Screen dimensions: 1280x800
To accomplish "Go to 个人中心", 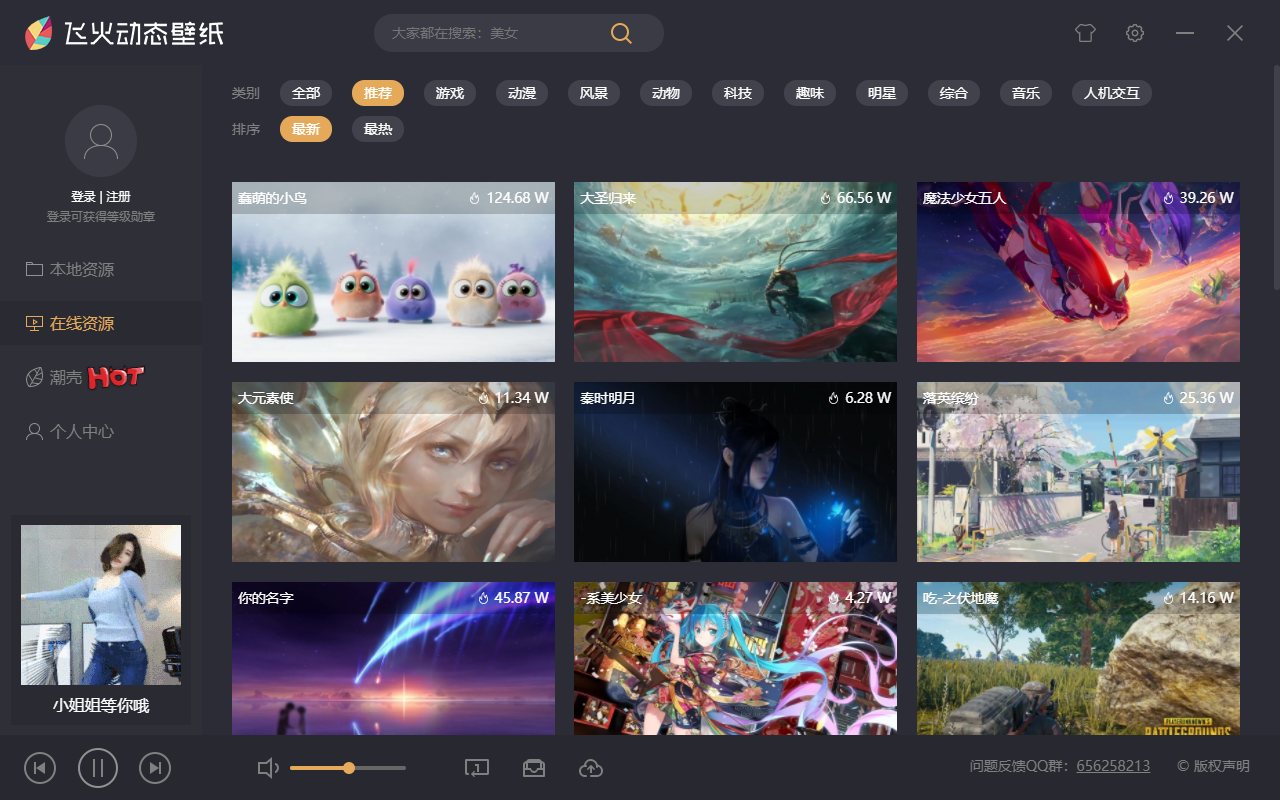I will click(101, 431).
